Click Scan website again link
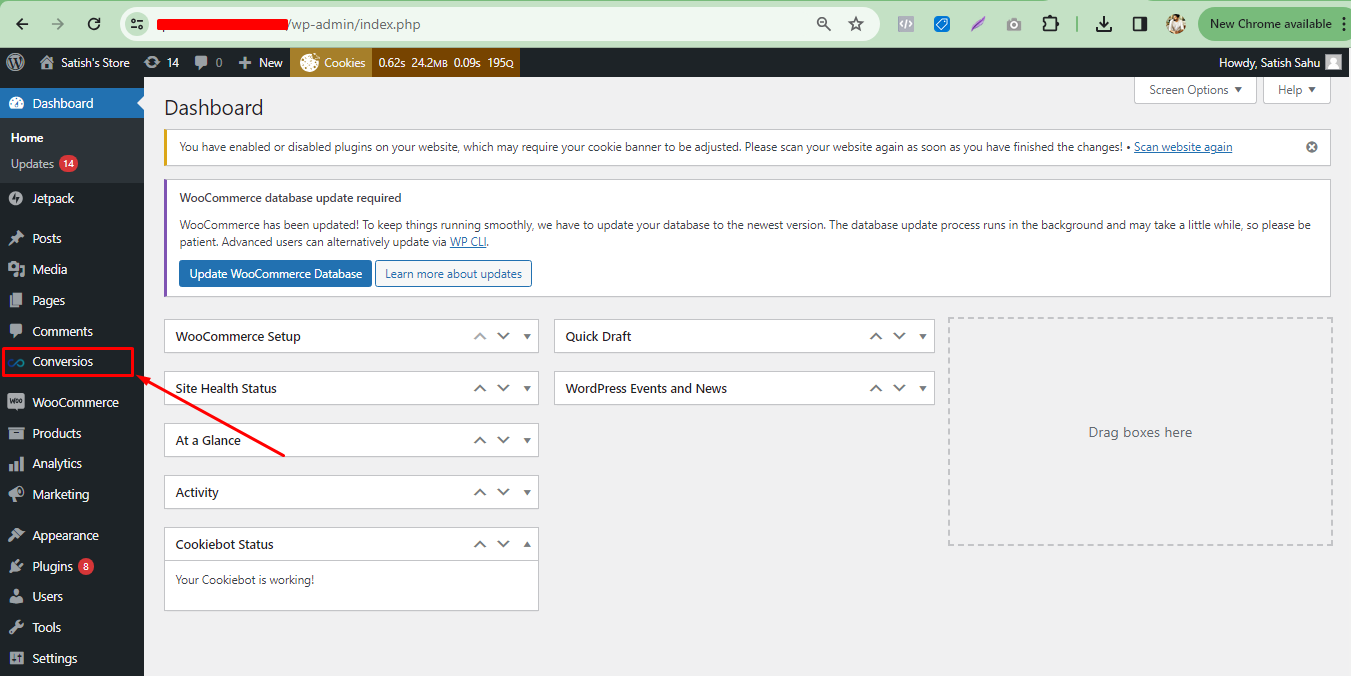The image size is (1351, 676). [1183, 147]
